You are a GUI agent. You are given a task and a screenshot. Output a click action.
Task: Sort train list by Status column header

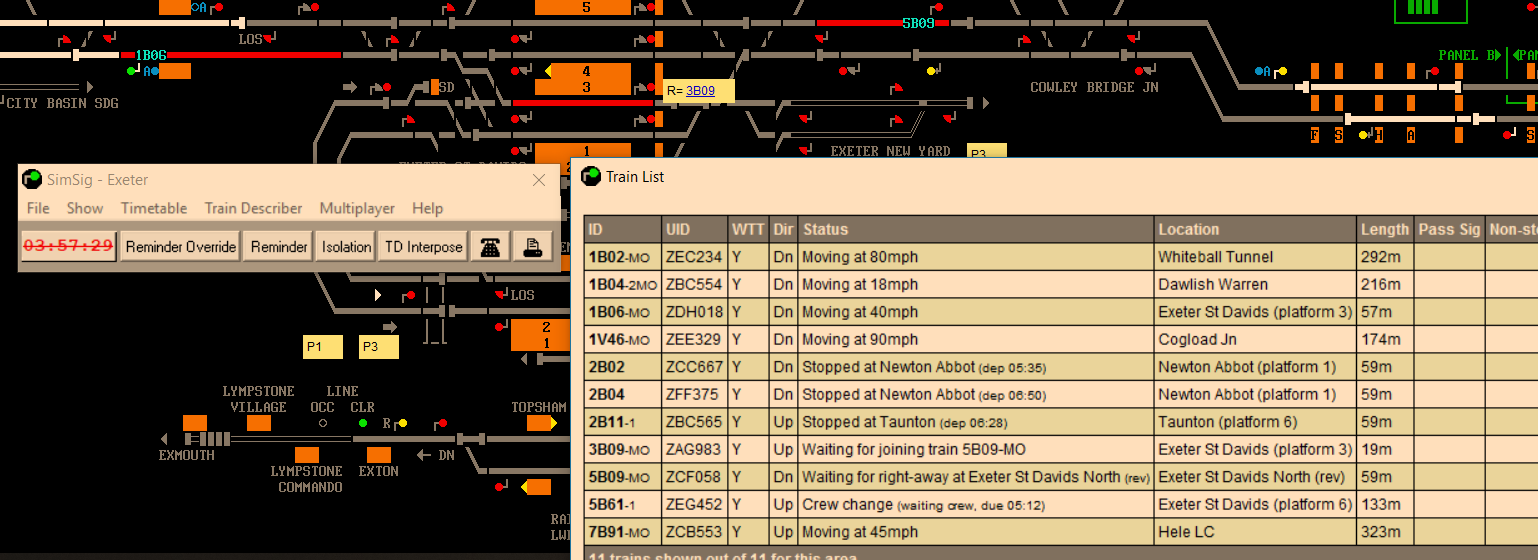[976, 229]
